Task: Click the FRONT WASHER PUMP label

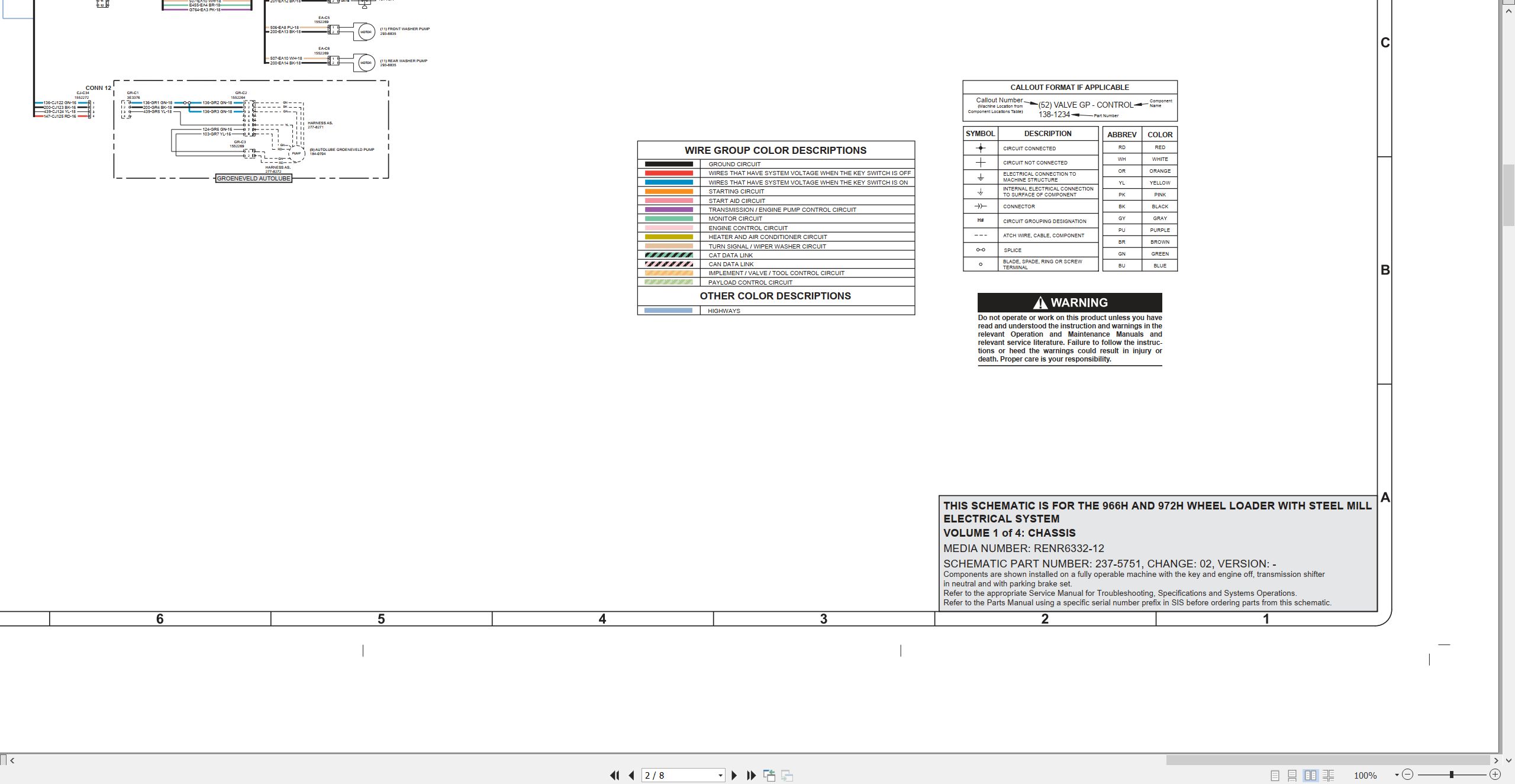Action: pos(405,29)
